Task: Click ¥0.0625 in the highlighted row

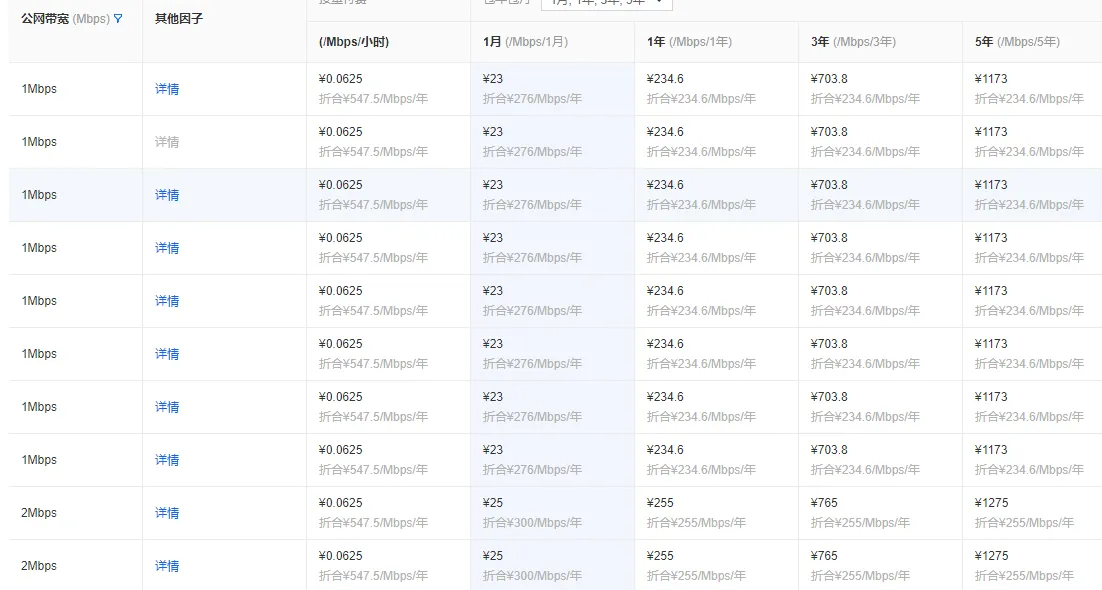Action: 340,185
